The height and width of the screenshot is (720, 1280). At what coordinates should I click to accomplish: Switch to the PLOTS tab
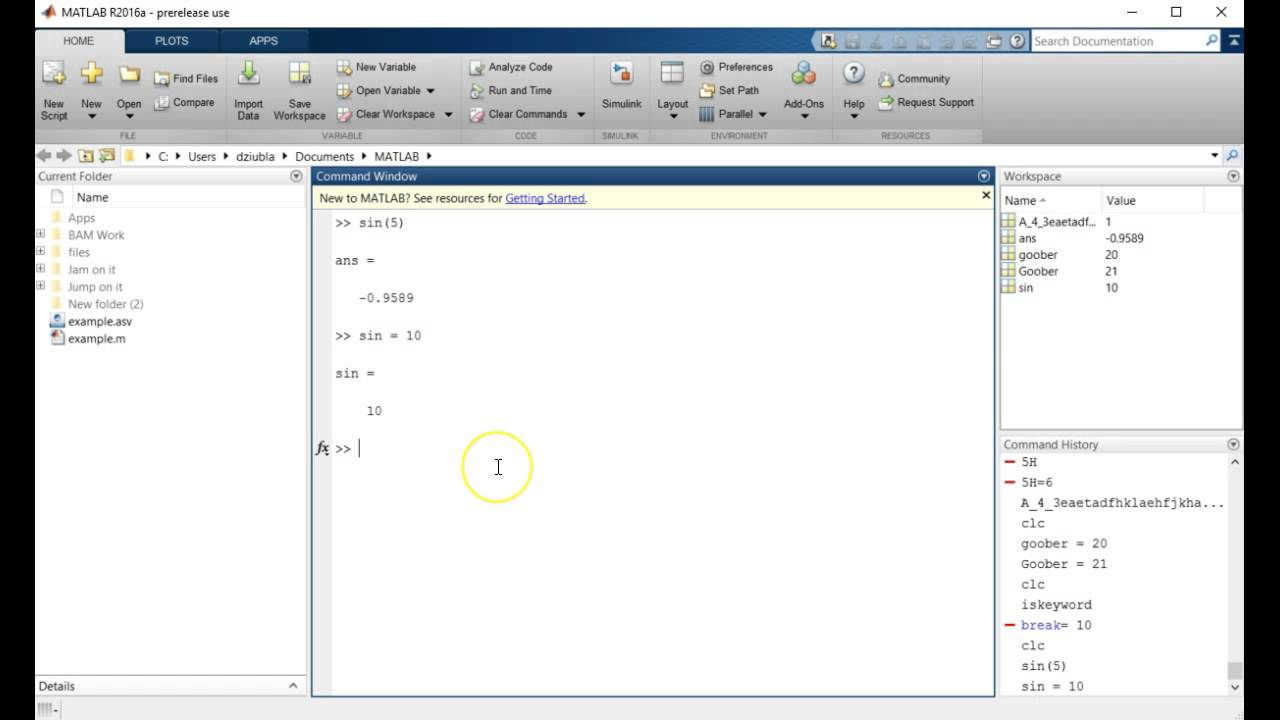[172, 41]
